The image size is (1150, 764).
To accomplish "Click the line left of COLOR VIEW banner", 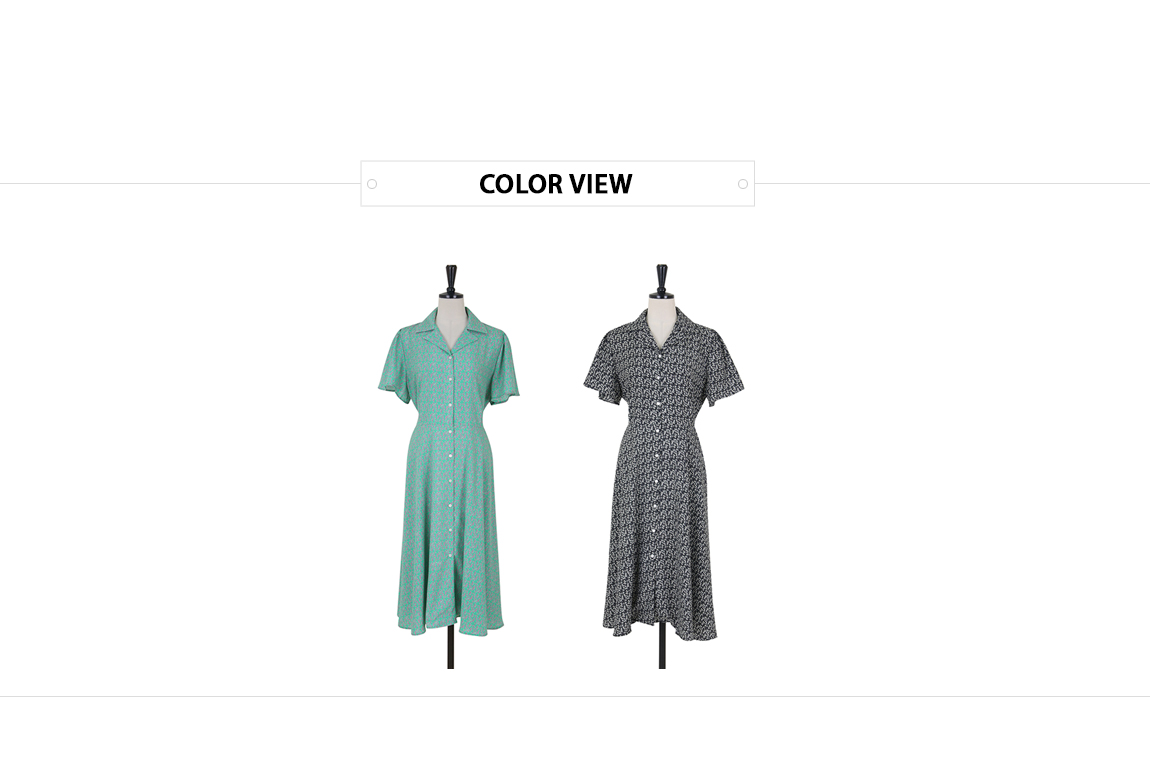I will pos(180,184).
